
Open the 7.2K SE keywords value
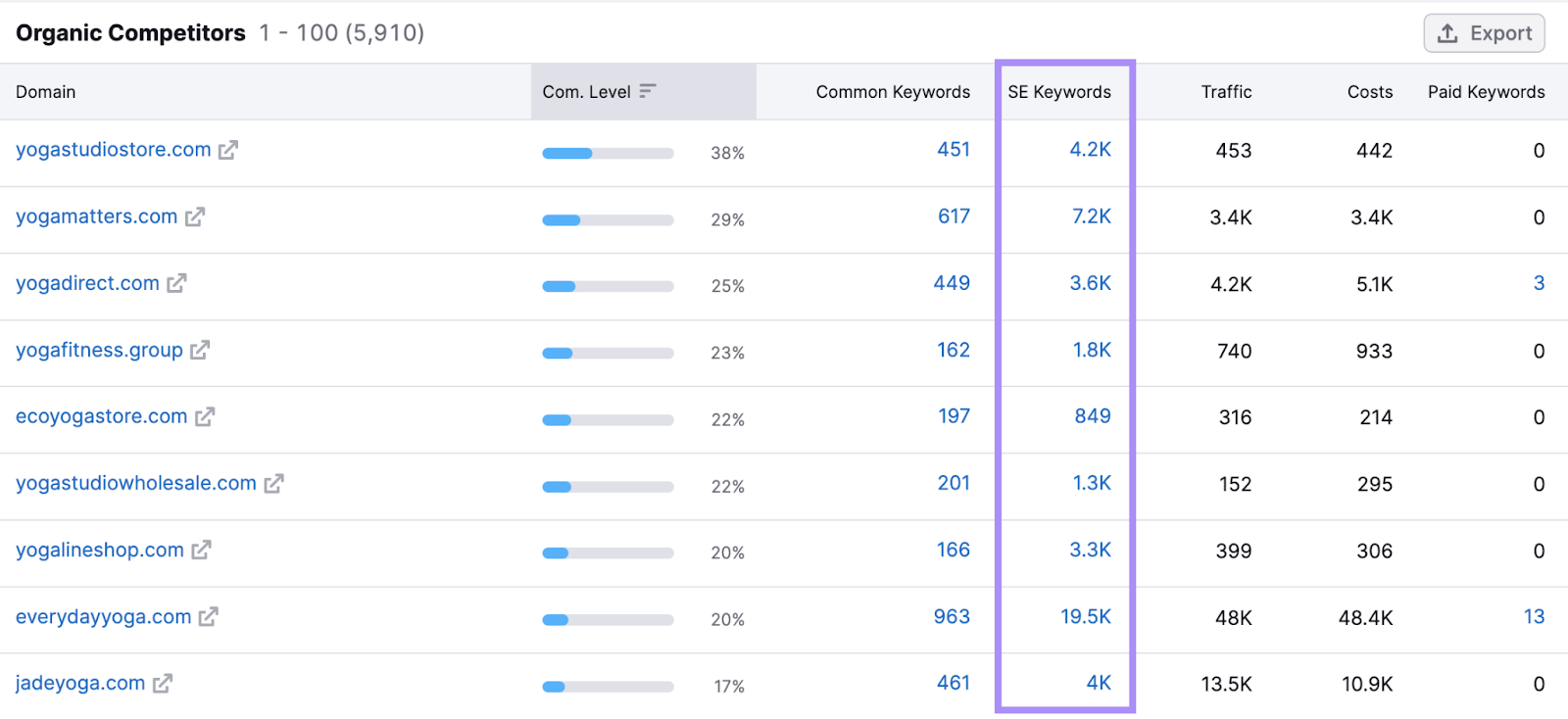1091,216
